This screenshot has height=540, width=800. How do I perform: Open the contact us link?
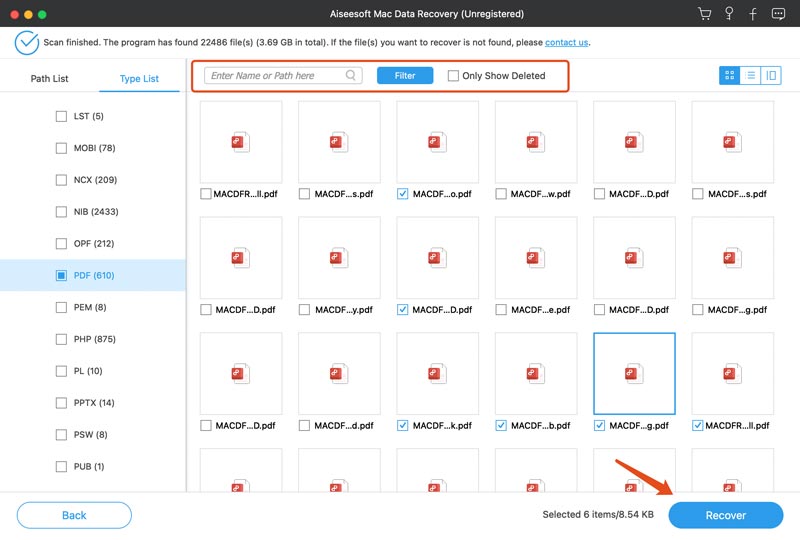click(x=566, y=43)
